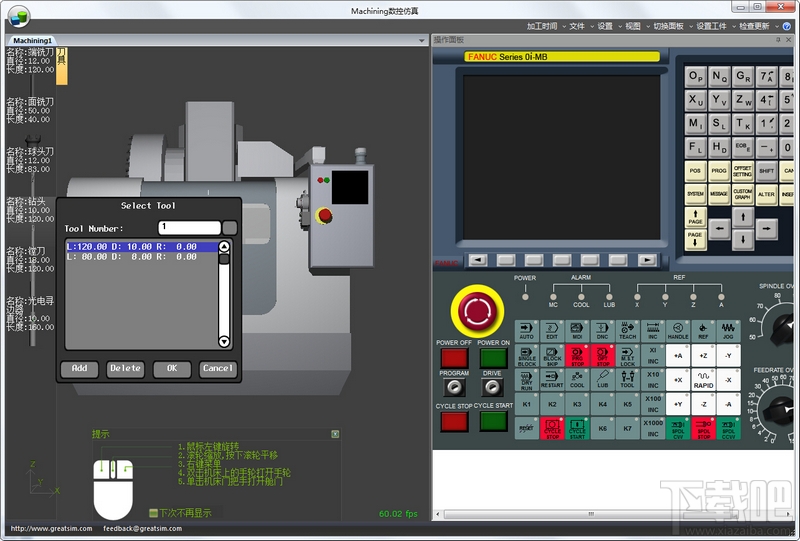The image size is (800, 541).
Task: Select the AUTO mode key
Action: 526,331
